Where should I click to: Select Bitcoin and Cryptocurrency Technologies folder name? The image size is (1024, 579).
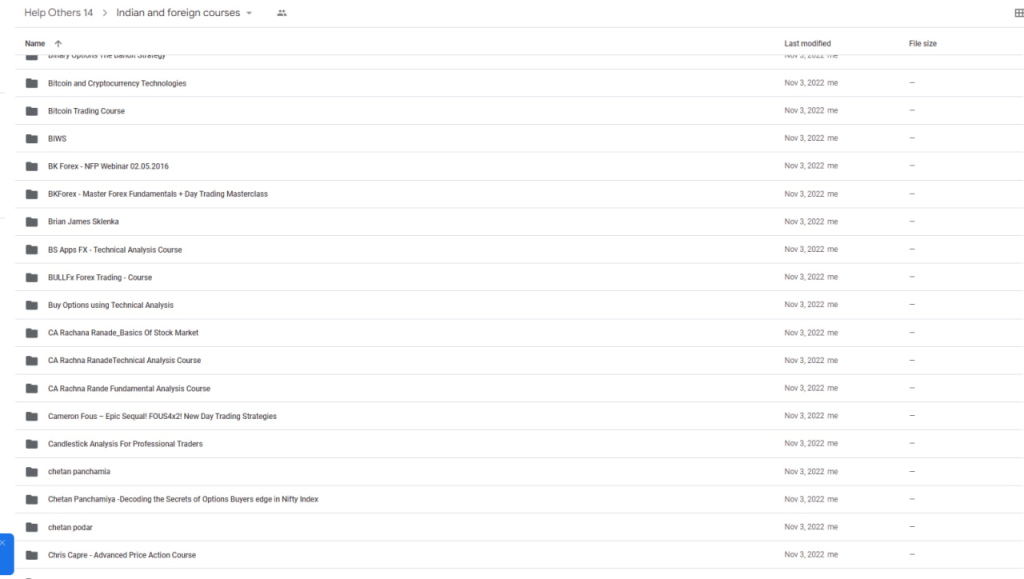coord(117,84)
